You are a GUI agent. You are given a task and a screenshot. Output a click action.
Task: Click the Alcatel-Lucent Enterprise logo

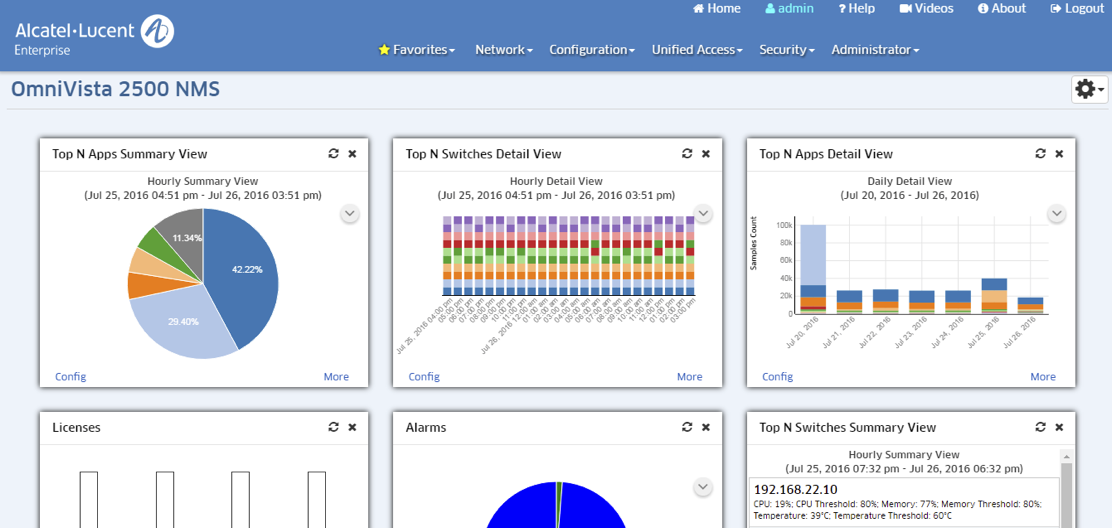click(x=94, y=35)
